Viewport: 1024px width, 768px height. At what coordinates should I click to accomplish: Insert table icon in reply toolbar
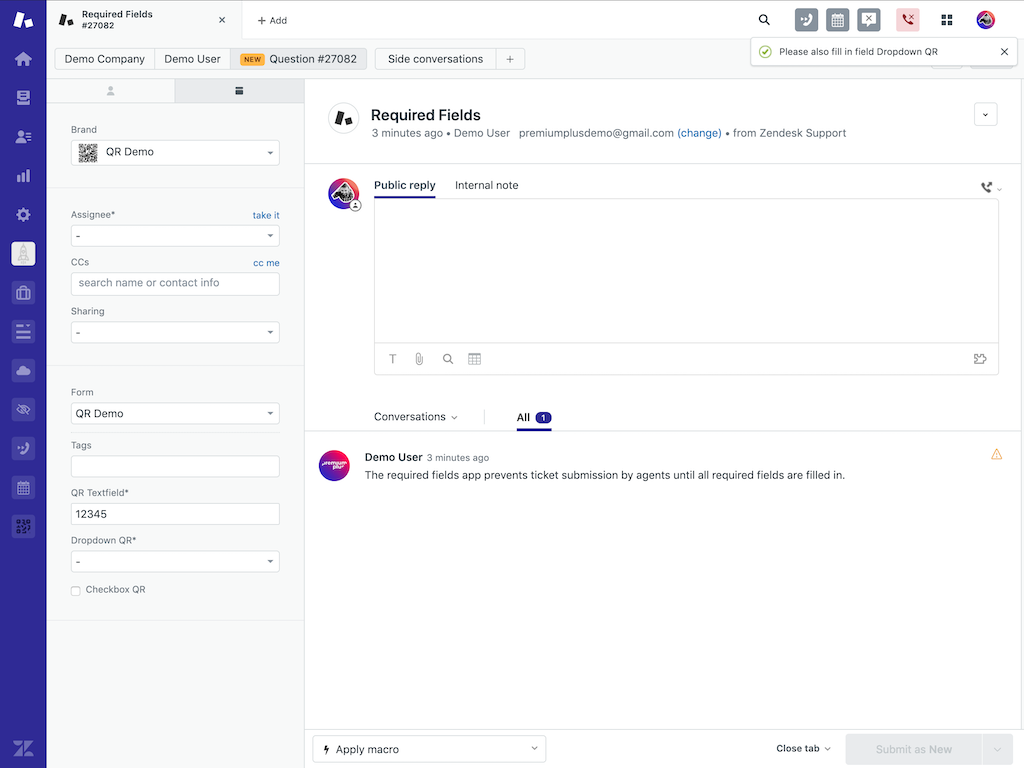(474, 359)
